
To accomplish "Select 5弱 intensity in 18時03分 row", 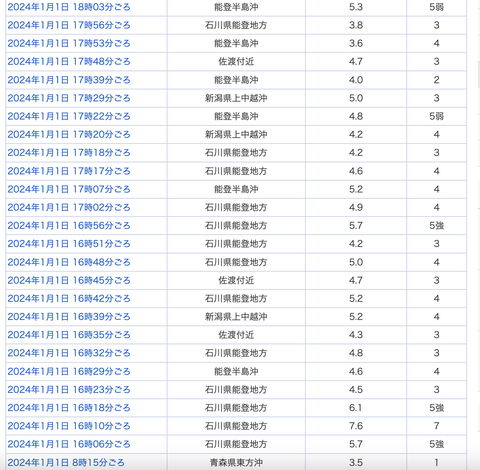I will [x=436, y=7].
